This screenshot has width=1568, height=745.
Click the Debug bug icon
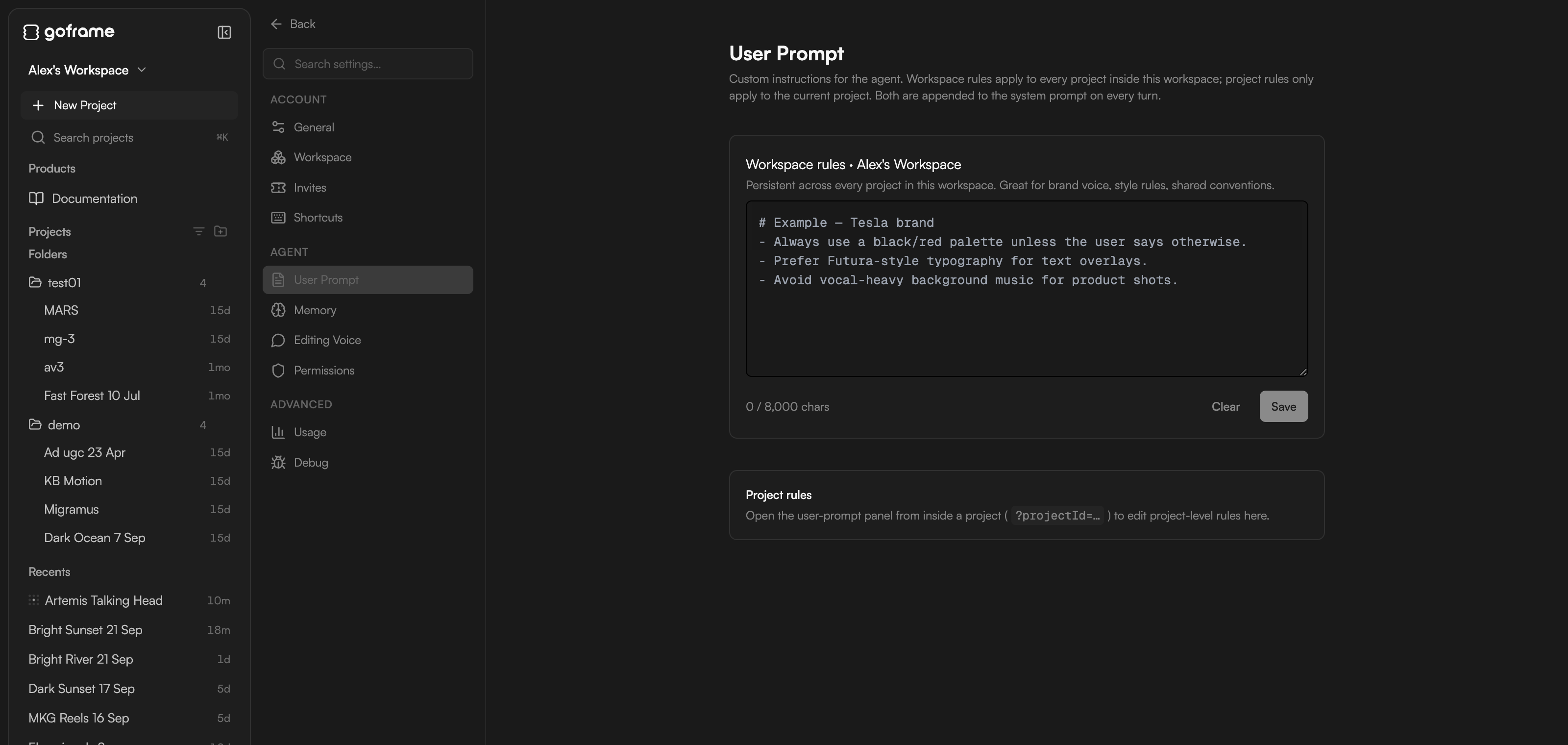tap(278, 463)
